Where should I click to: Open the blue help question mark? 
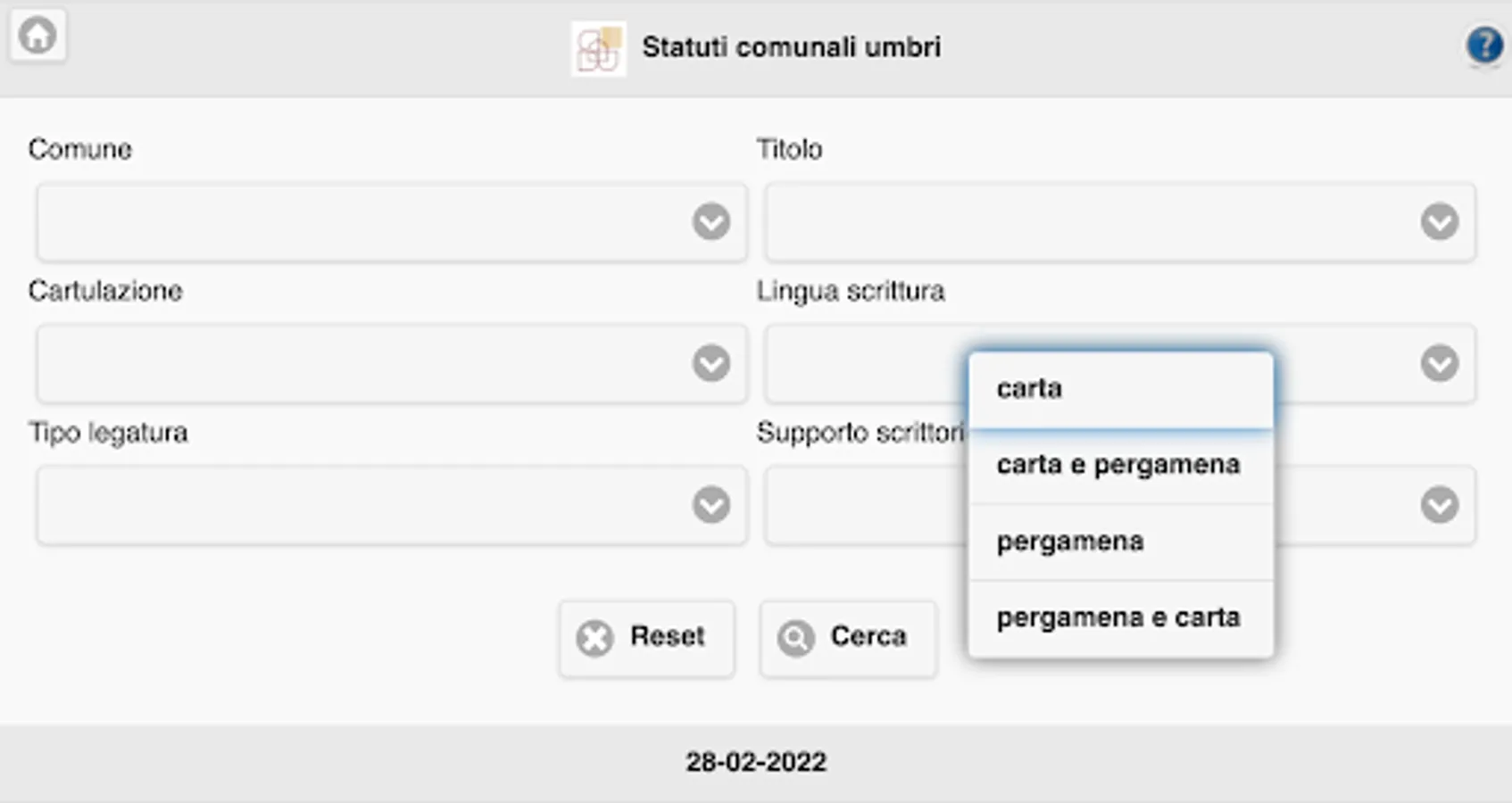point(1484,45)
